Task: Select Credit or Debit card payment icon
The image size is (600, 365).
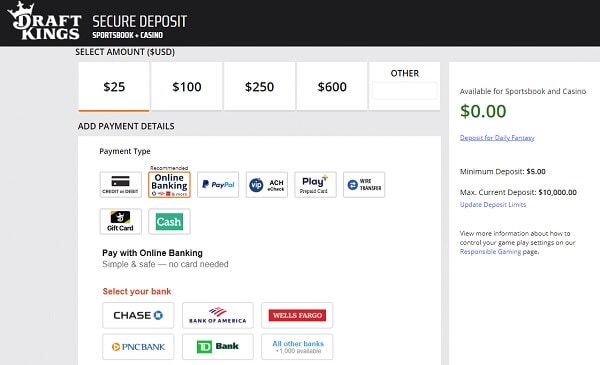Action: [121, 185]
